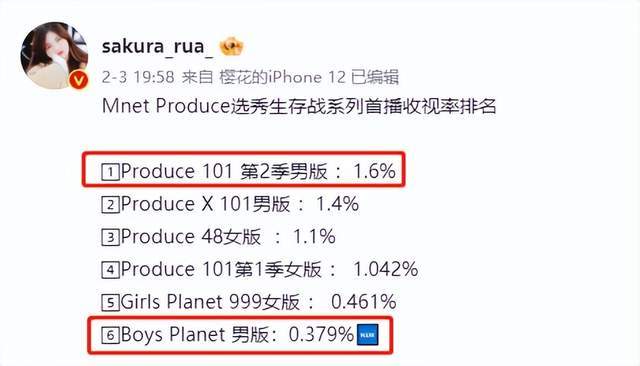Open the 樱花的iPhone 12 source link
The height and width of the screenshot is (366, 640).
pyautogui.click(x=282, y=77)
